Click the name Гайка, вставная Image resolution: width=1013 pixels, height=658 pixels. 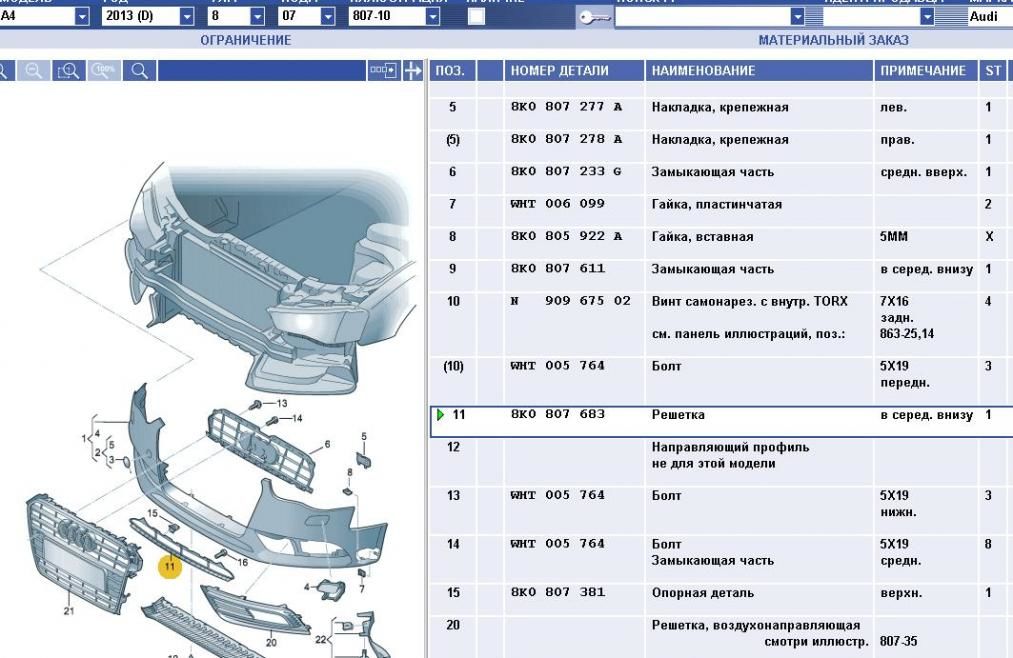tap(702, 237)
